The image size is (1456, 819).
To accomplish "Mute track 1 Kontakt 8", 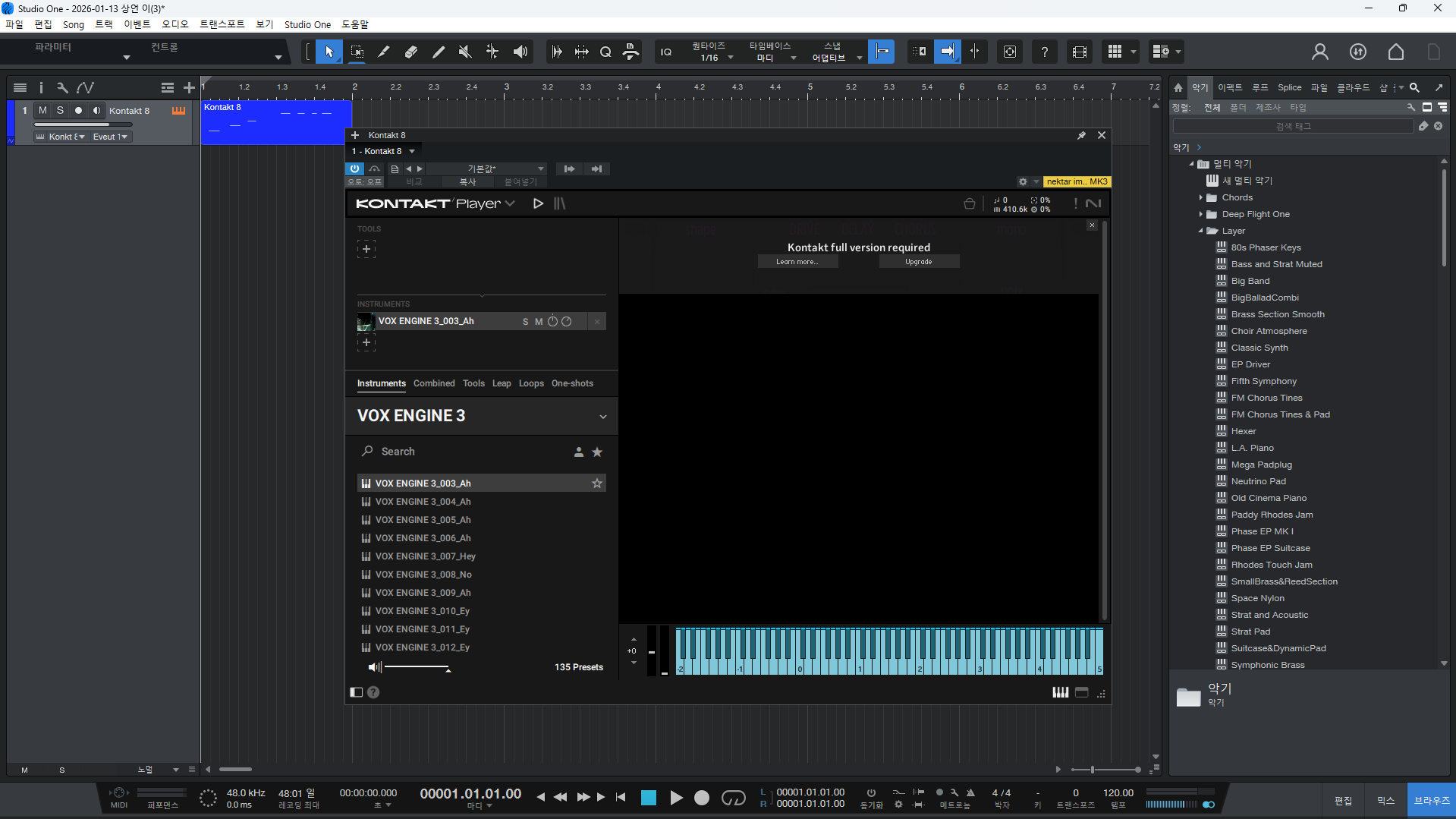I will (43, 111).
